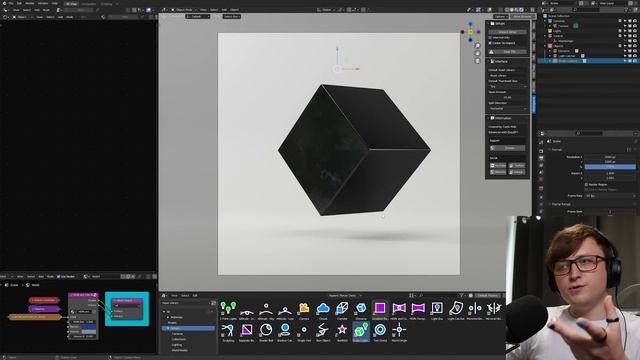Click the viewport zoom gizmo icon
Image resolution: width=640 pixels, height=360 pixels.
(x=478, y=46)
